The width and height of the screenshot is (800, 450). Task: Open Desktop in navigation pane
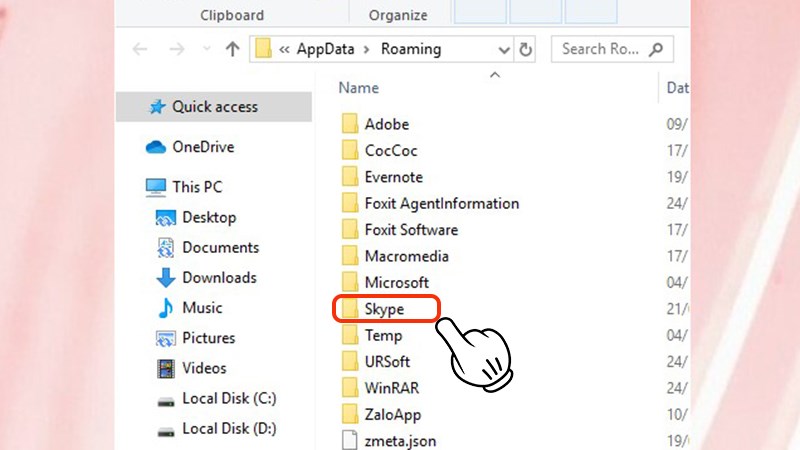coord(209,217)
